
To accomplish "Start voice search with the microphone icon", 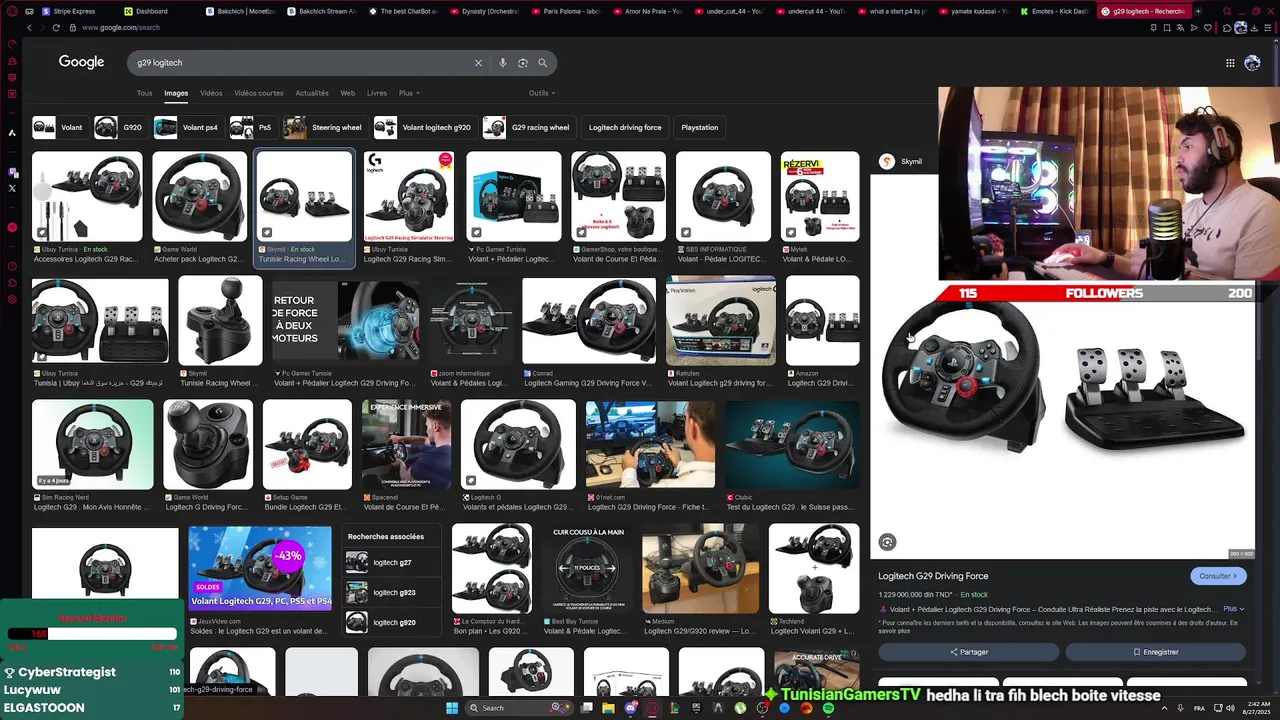I will [x=503, y=63].
